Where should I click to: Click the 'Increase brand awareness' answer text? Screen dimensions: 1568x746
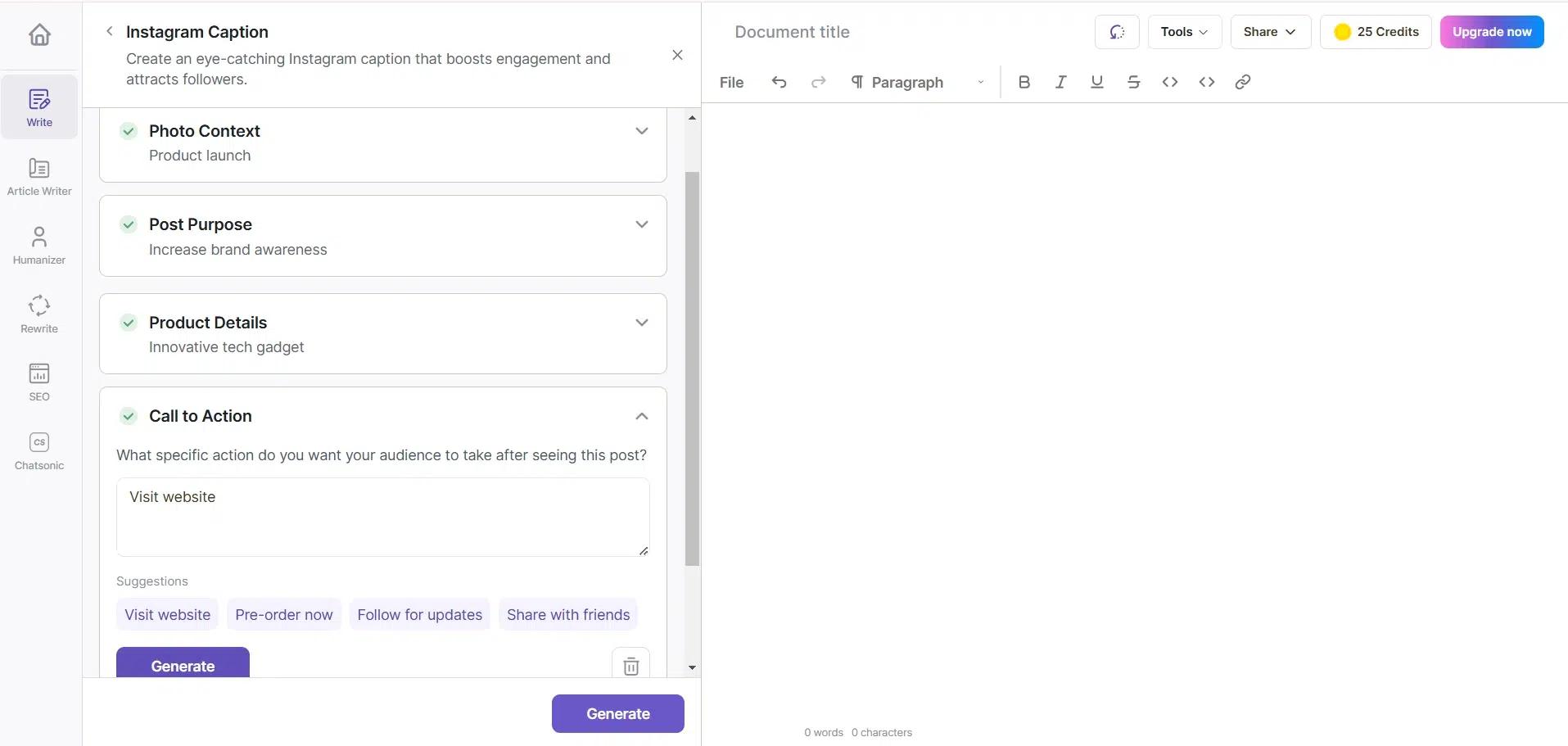pos(237,250)
